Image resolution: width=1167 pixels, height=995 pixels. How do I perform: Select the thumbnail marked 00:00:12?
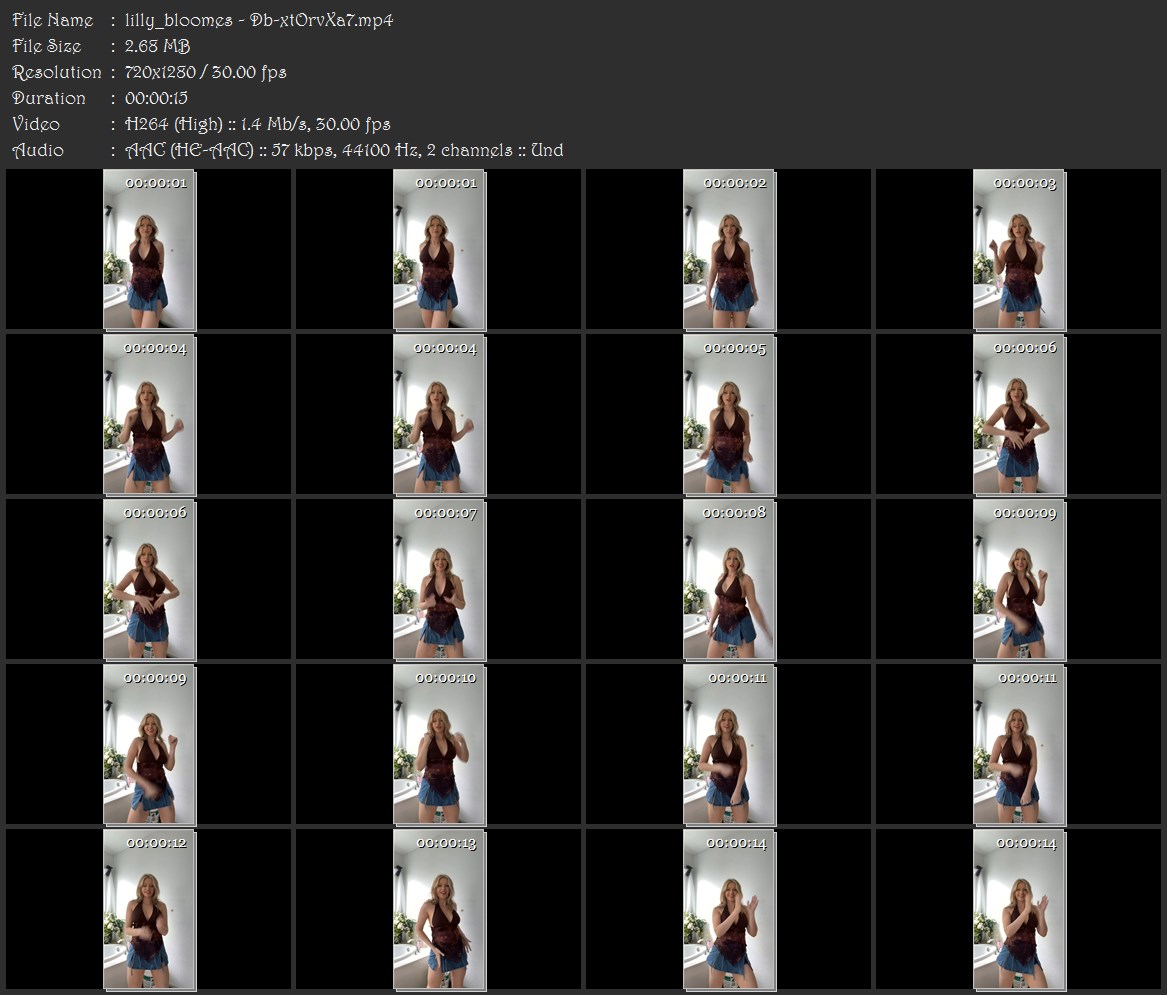[149, 910]
